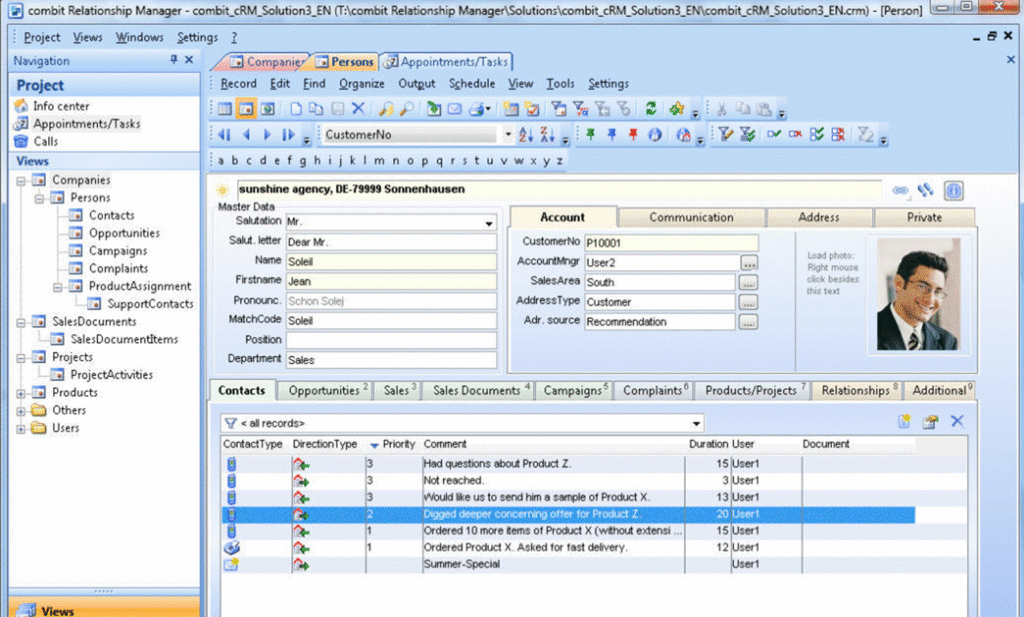Open Windows menu in the main menu bar

tap(139, 37)
